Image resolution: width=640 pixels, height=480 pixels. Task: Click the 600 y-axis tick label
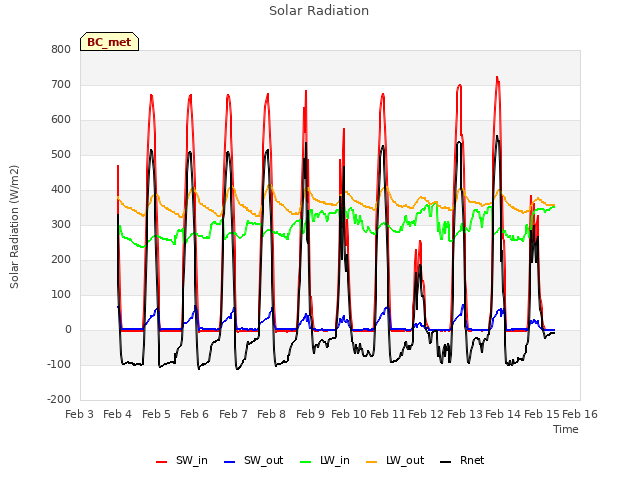coord(61,120)
